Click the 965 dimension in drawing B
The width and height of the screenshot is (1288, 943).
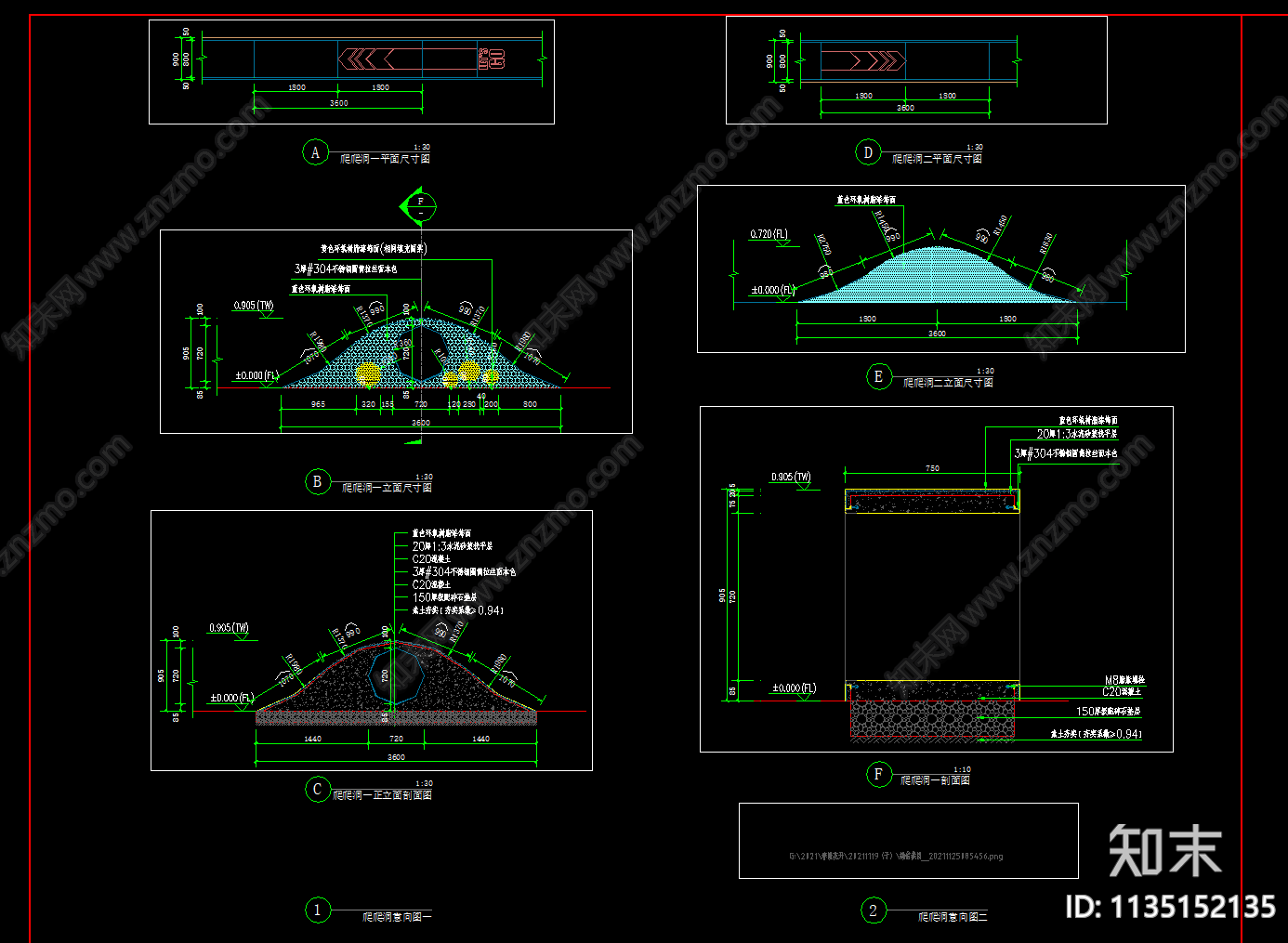coord(318,404)
